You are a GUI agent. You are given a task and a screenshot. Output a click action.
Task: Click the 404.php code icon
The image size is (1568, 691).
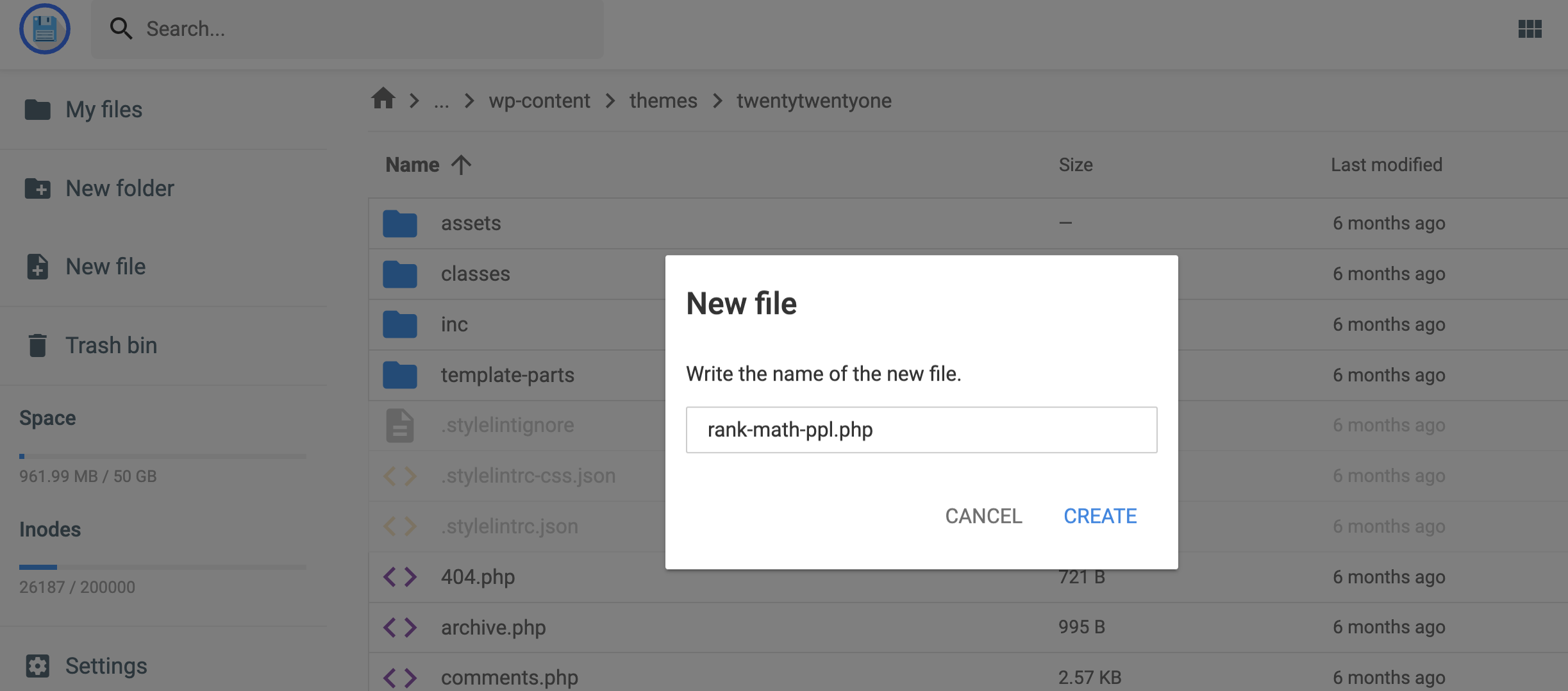click(x=400, y=577)
